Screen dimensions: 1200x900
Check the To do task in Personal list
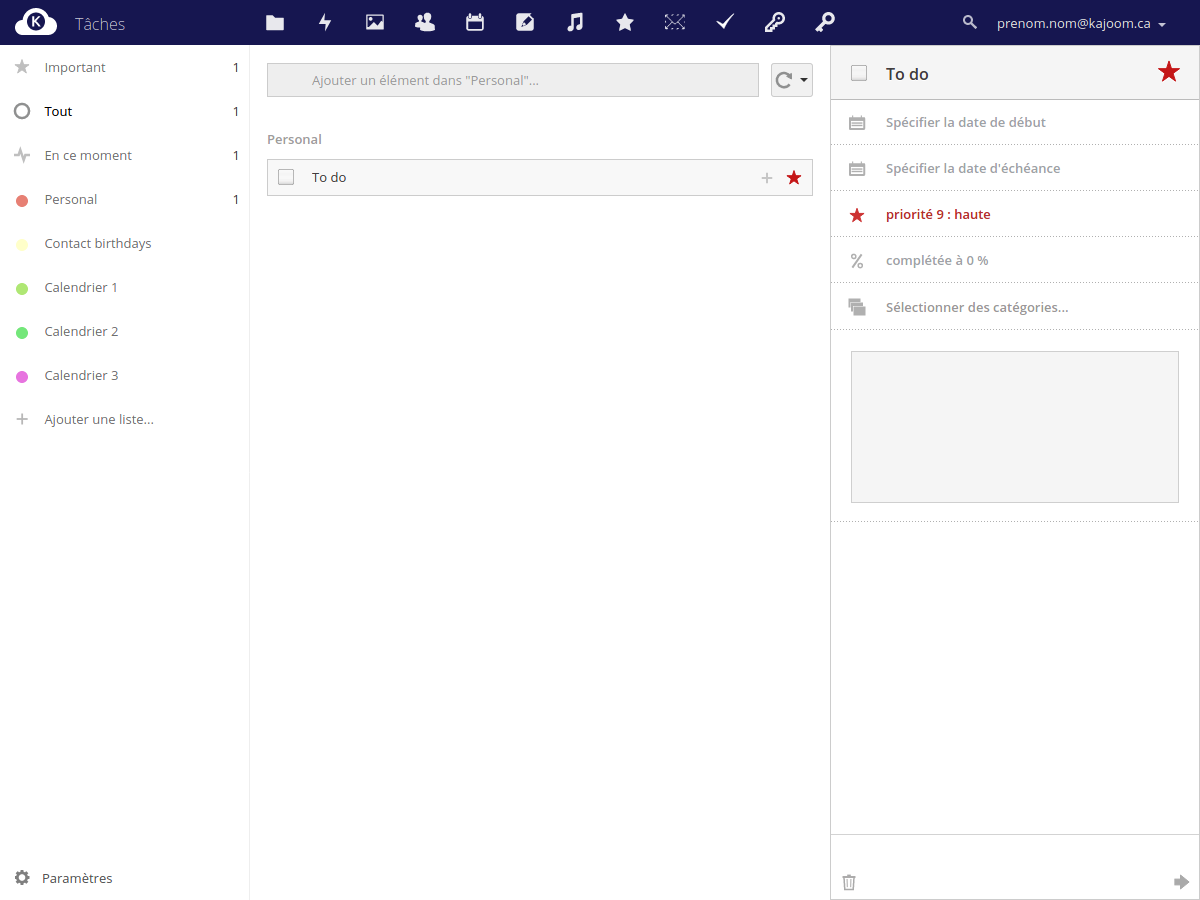(286, 177)
